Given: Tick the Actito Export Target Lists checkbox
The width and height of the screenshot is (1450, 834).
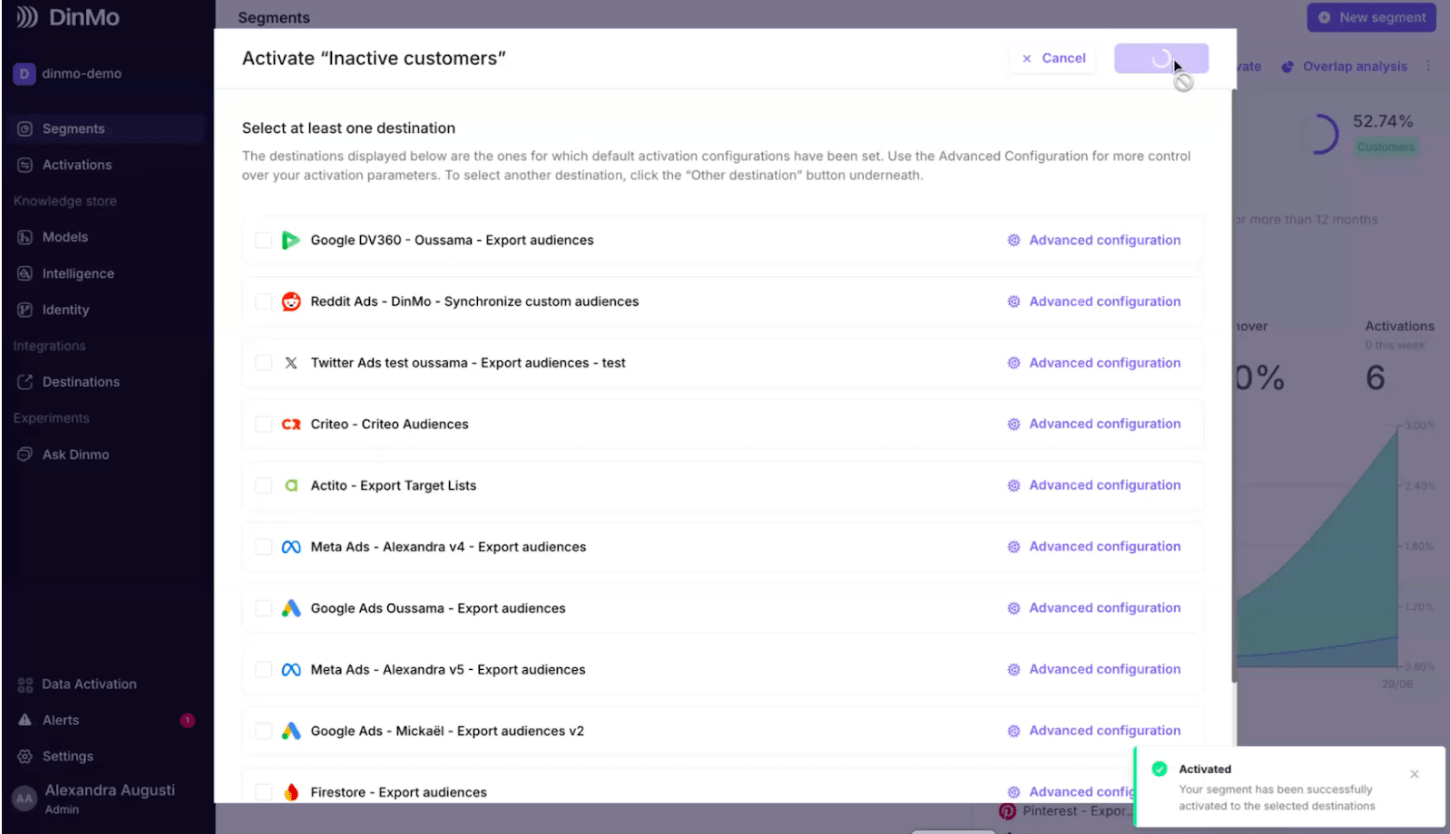Looking at the screenshot, I should tap(264, 485).
